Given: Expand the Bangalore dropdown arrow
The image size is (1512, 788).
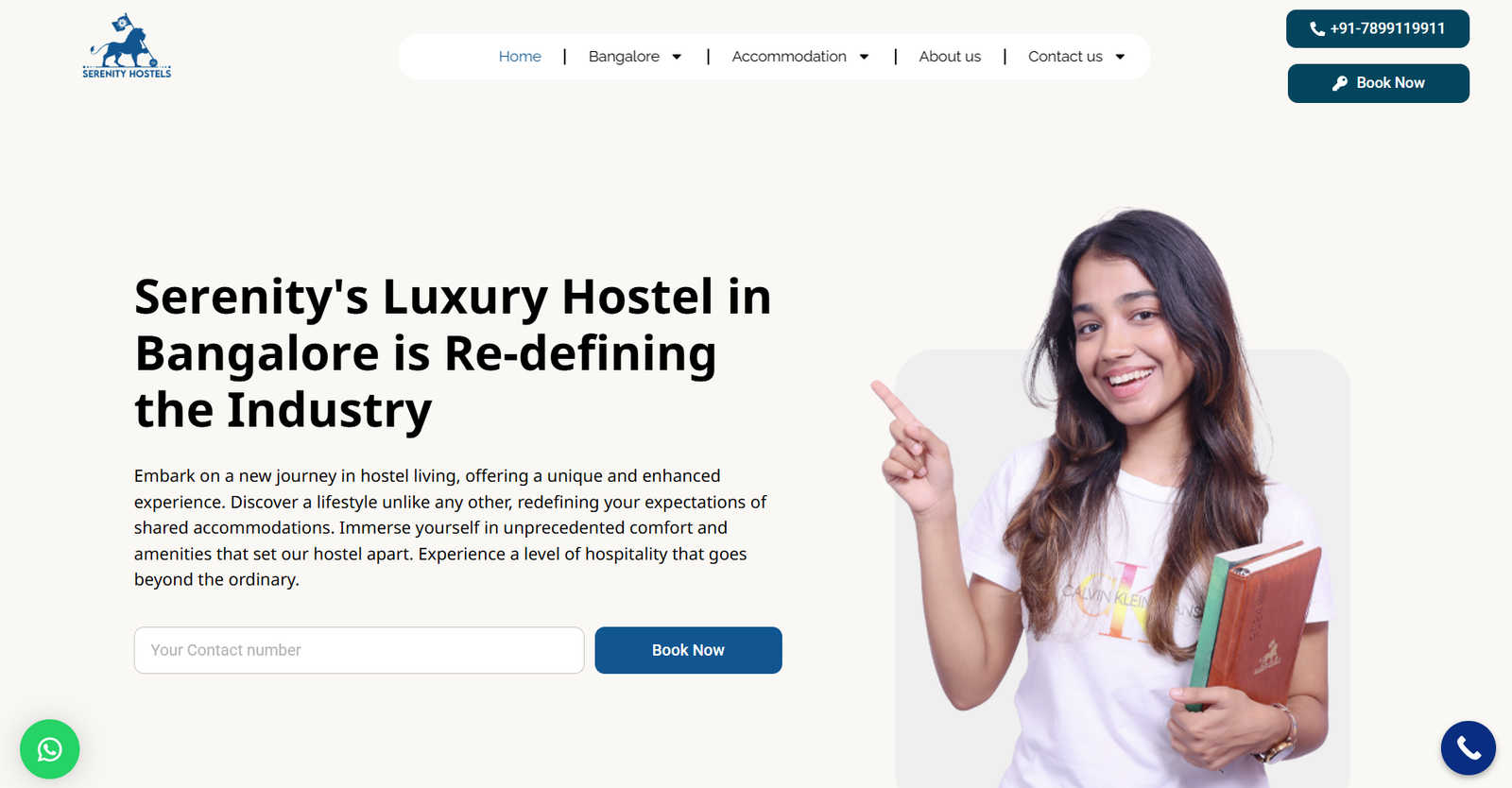Looking at the screenshot, I should (x=677, y=57).
